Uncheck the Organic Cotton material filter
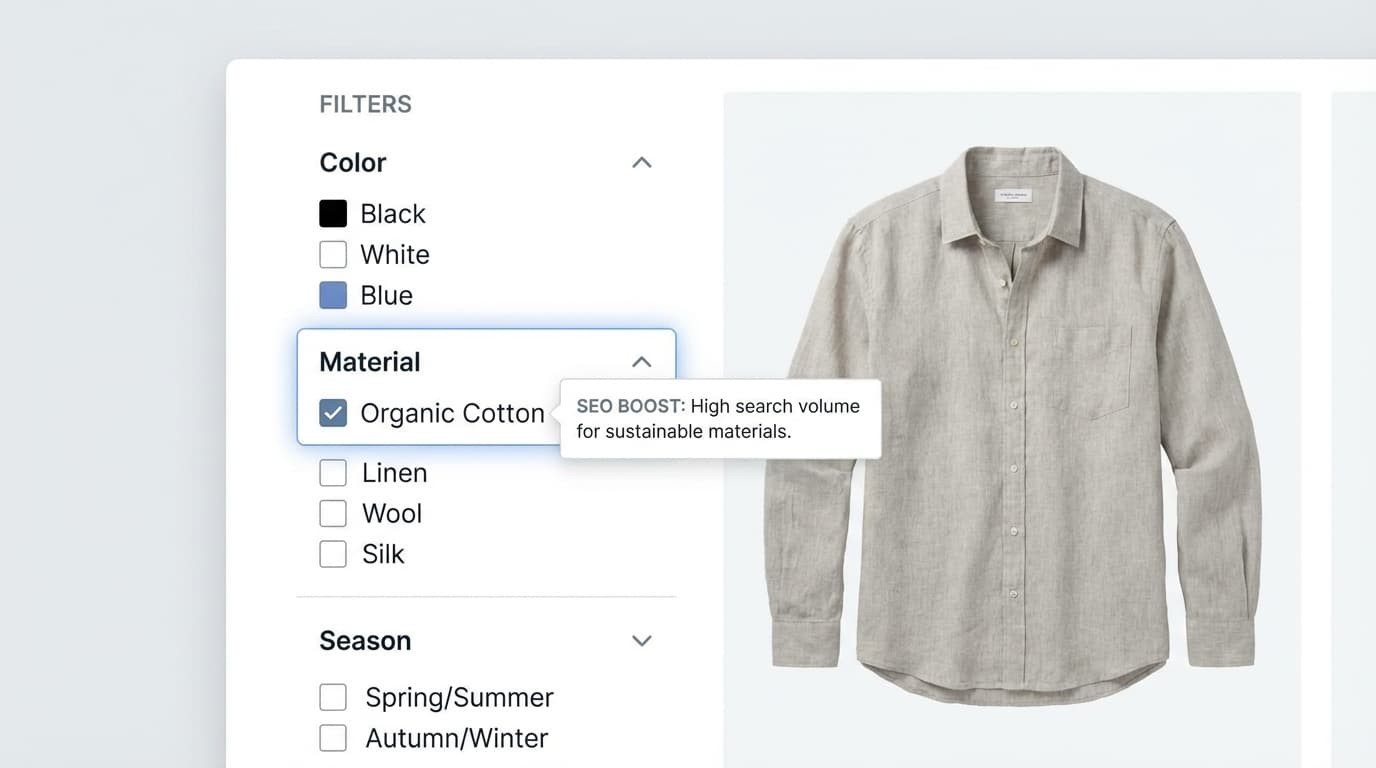The width and height of the screenshot is (1376, 768). pyautogui.click(x=332, y=412)
